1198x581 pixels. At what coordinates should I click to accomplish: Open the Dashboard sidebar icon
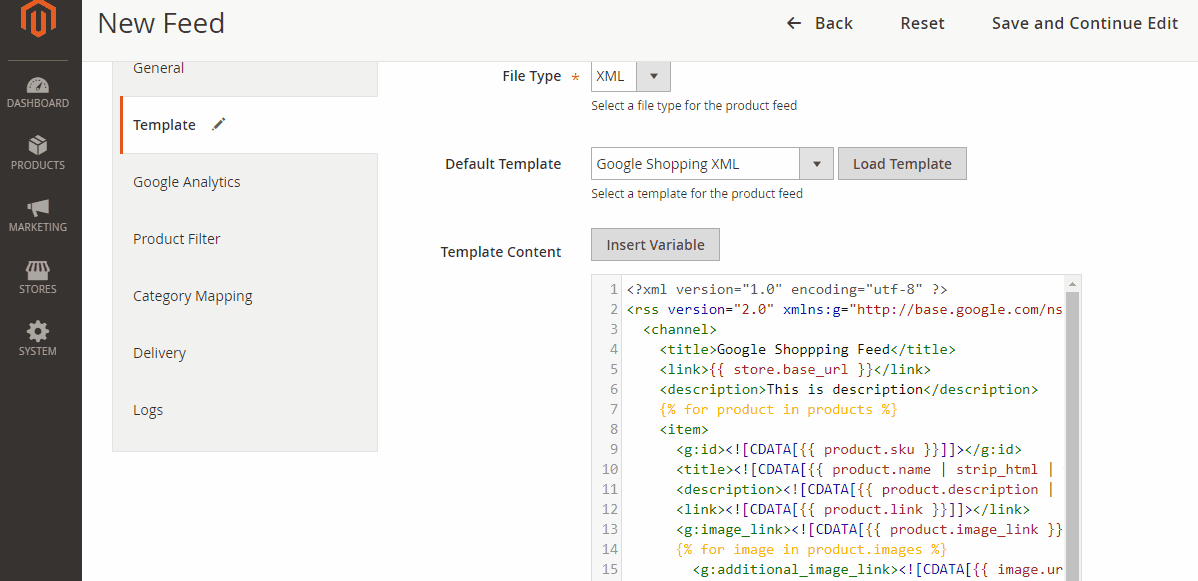coord(38,93)
